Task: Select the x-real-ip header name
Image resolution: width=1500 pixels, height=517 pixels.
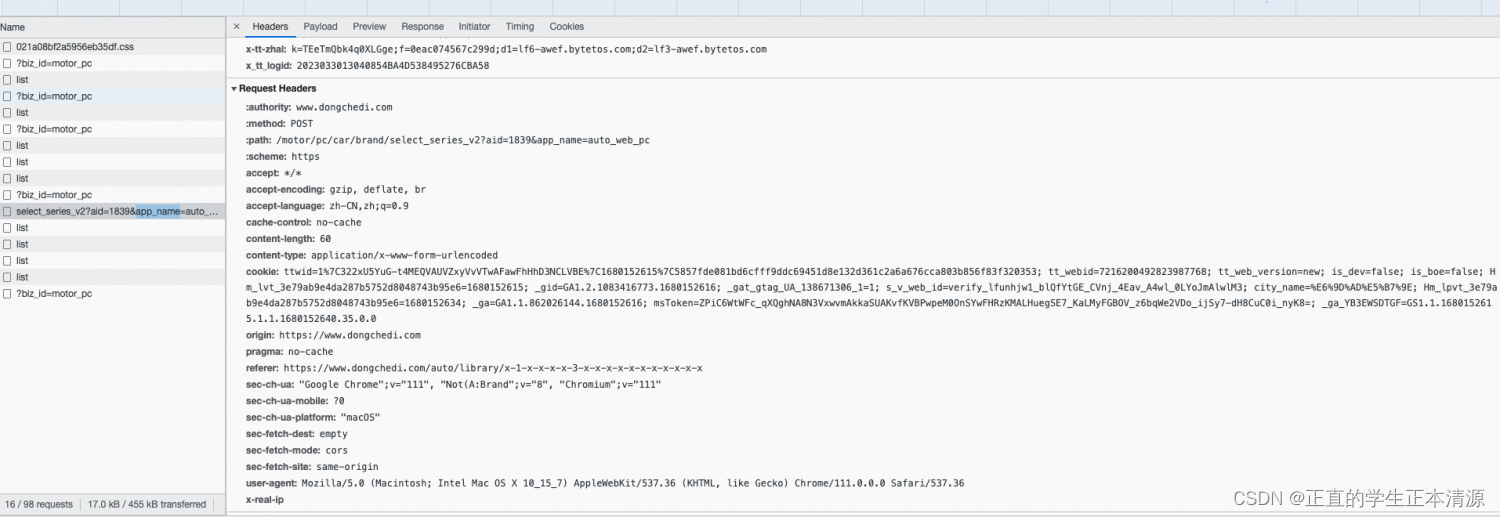Action: click(x=265, y=500)
